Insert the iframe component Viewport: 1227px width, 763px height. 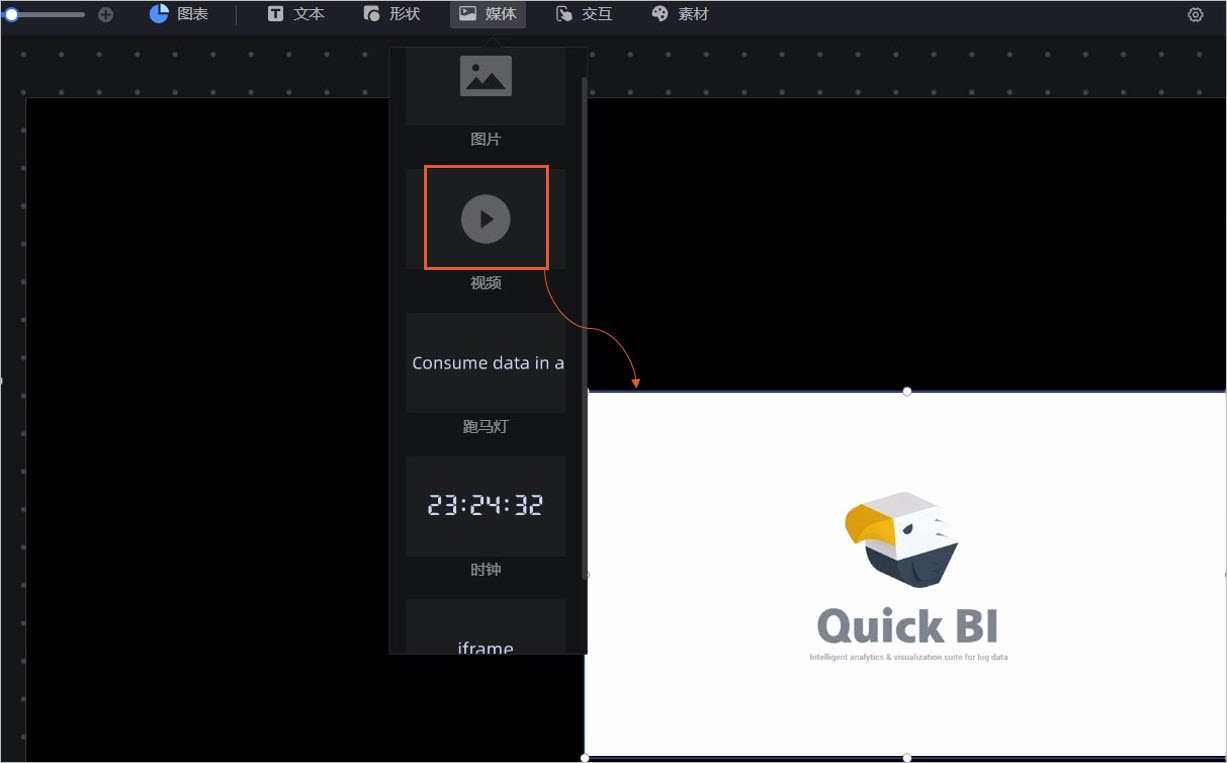(x=486, y=627)
